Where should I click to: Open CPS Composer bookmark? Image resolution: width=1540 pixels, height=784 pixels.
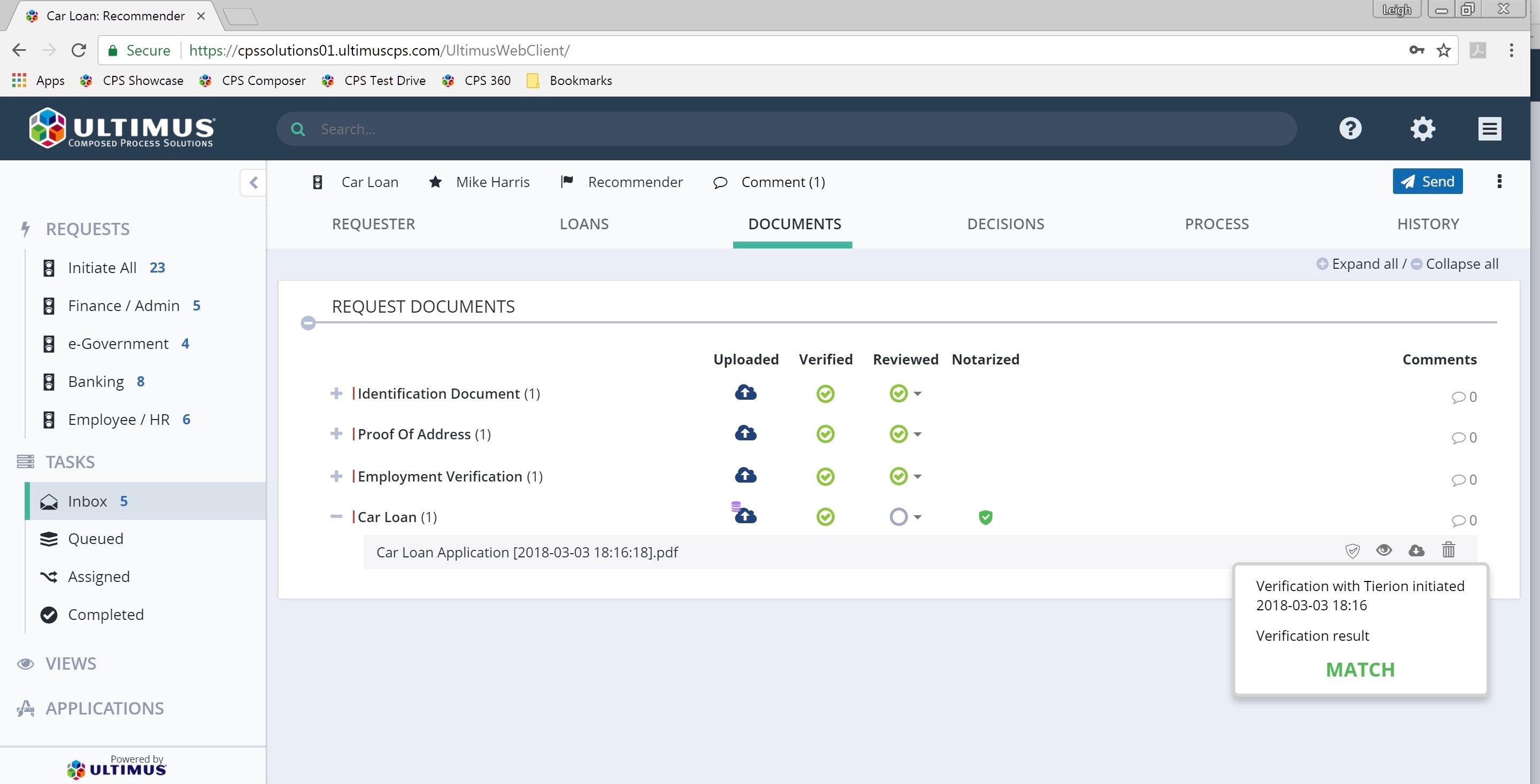253,81
